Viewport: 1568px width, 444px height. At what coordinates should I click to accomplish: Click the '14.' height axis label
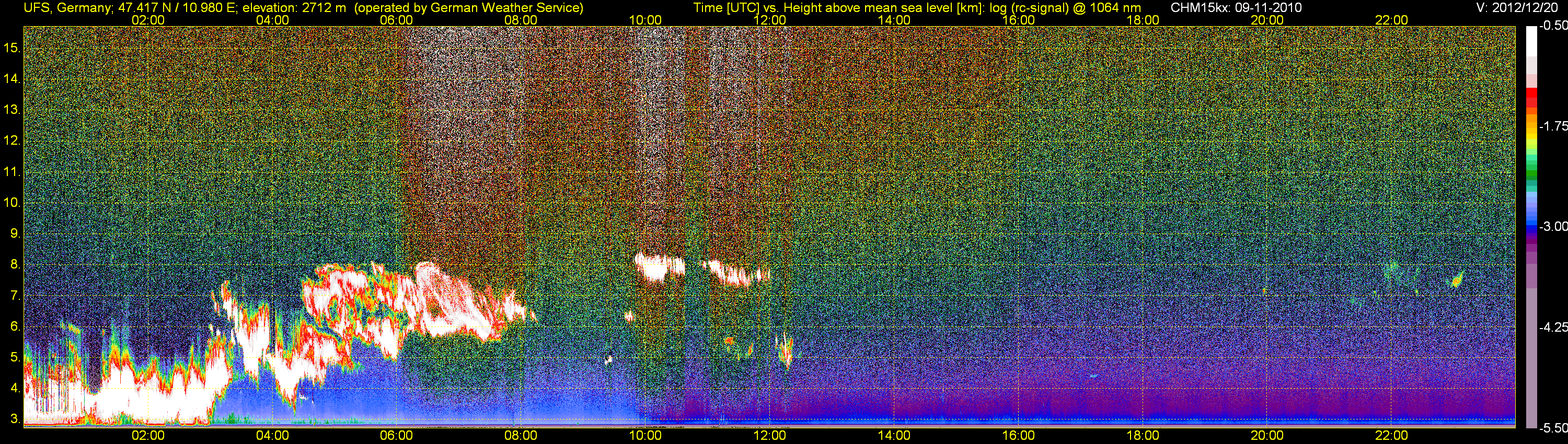tap(13, 78)
